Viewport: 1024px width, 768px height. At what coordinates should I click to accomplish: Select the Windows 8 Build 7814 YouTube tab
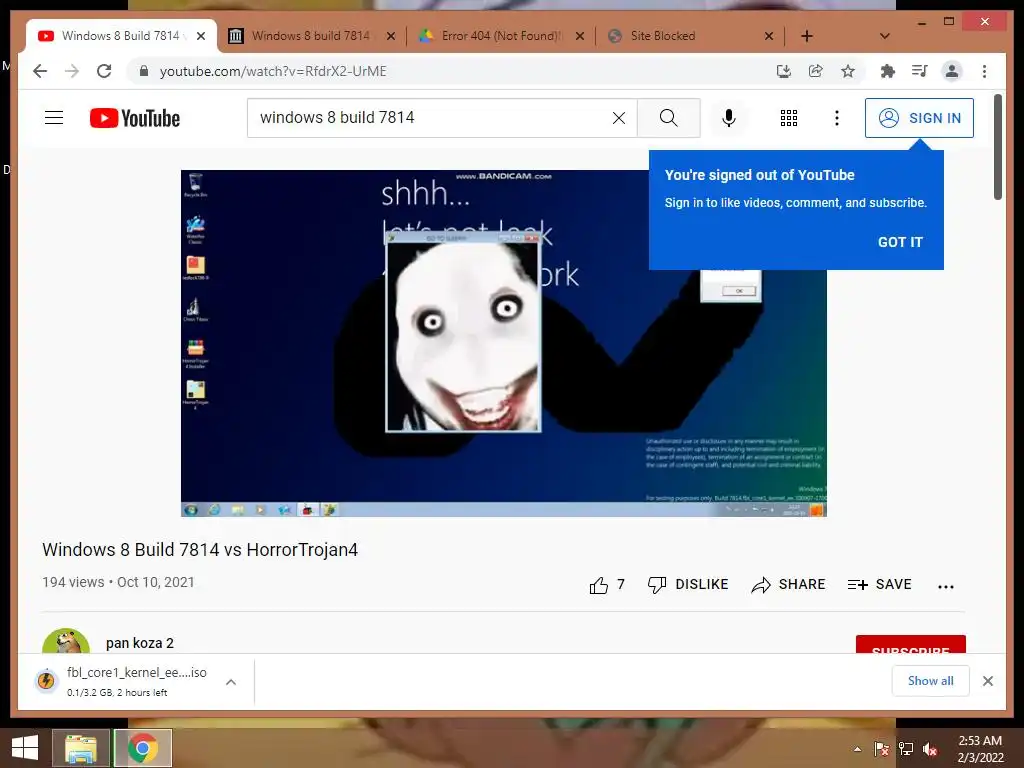(x=120, y=36)
